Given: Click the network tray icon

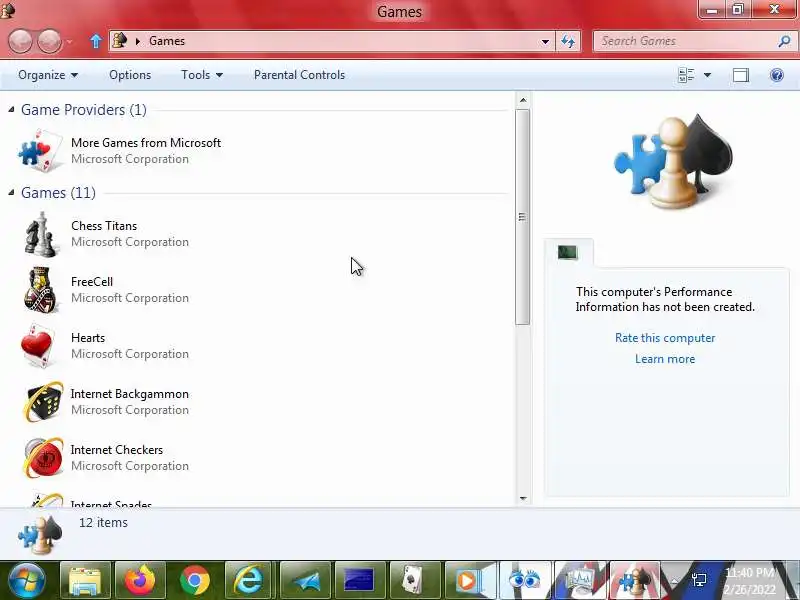Looking at the screenshot, I should pos(699,580).
